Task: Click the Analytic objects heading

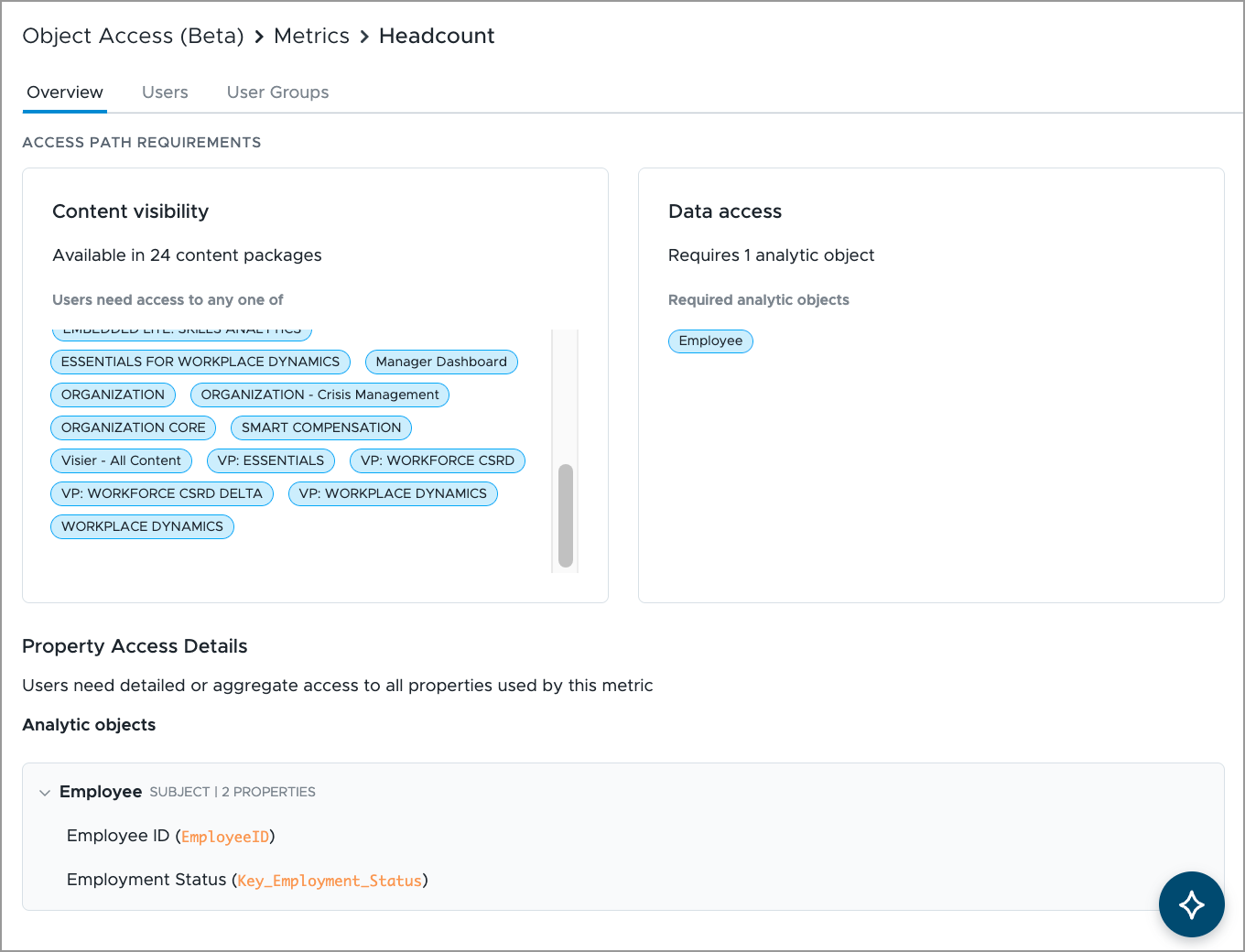Action: tap(89, 725)
